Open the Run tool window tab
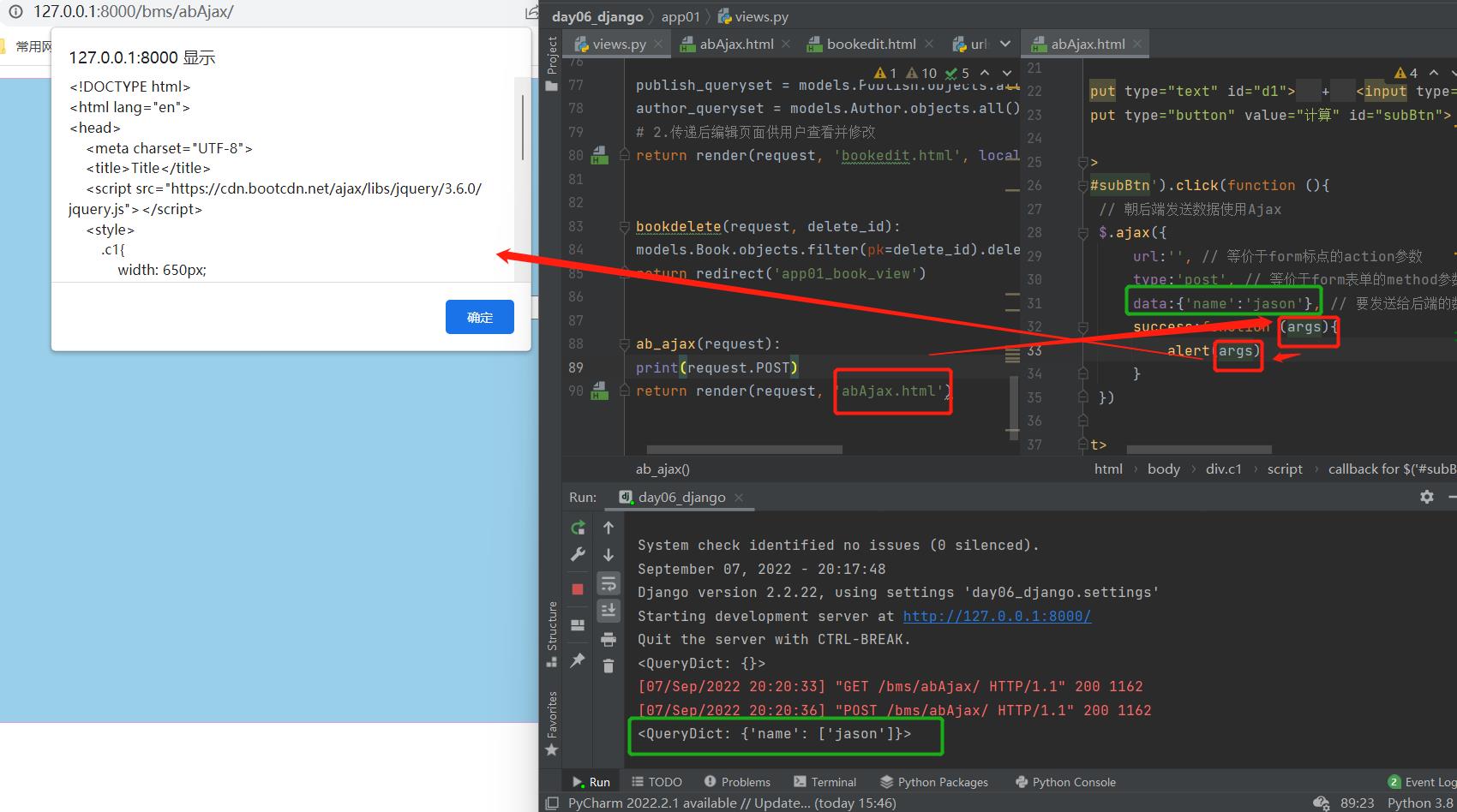 [591, 782]
